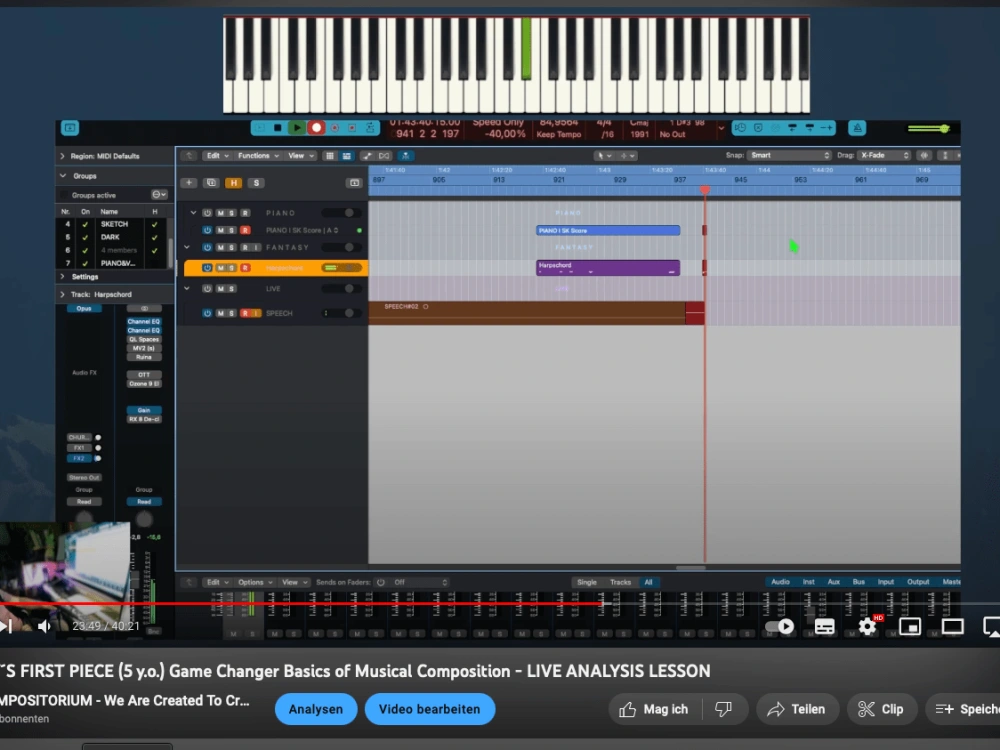Toggle the Groups active checkbox

[x=64, y=195]
